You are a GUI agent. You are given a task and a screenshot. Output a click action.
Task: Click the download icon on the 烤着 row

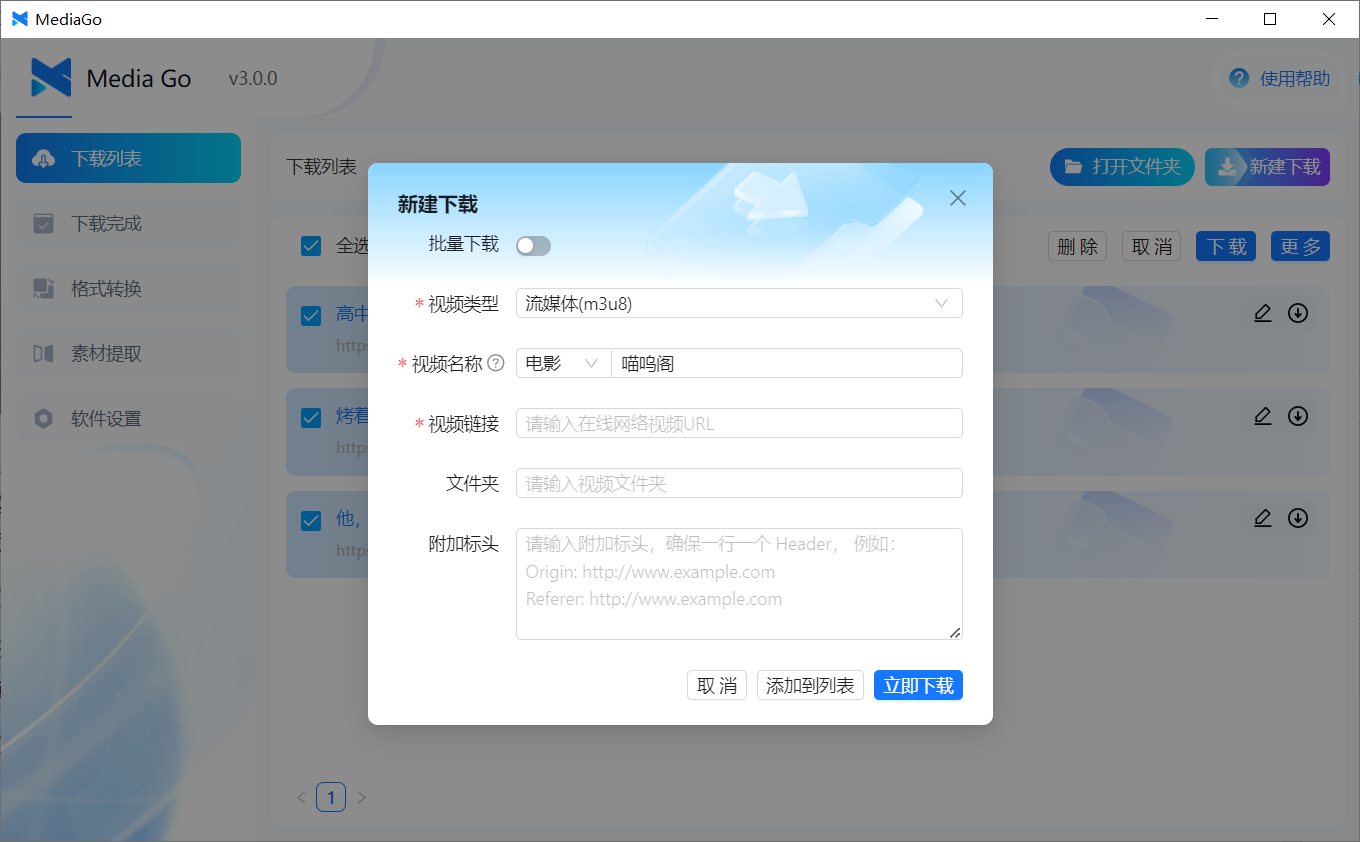click(x=1298, y=416)
